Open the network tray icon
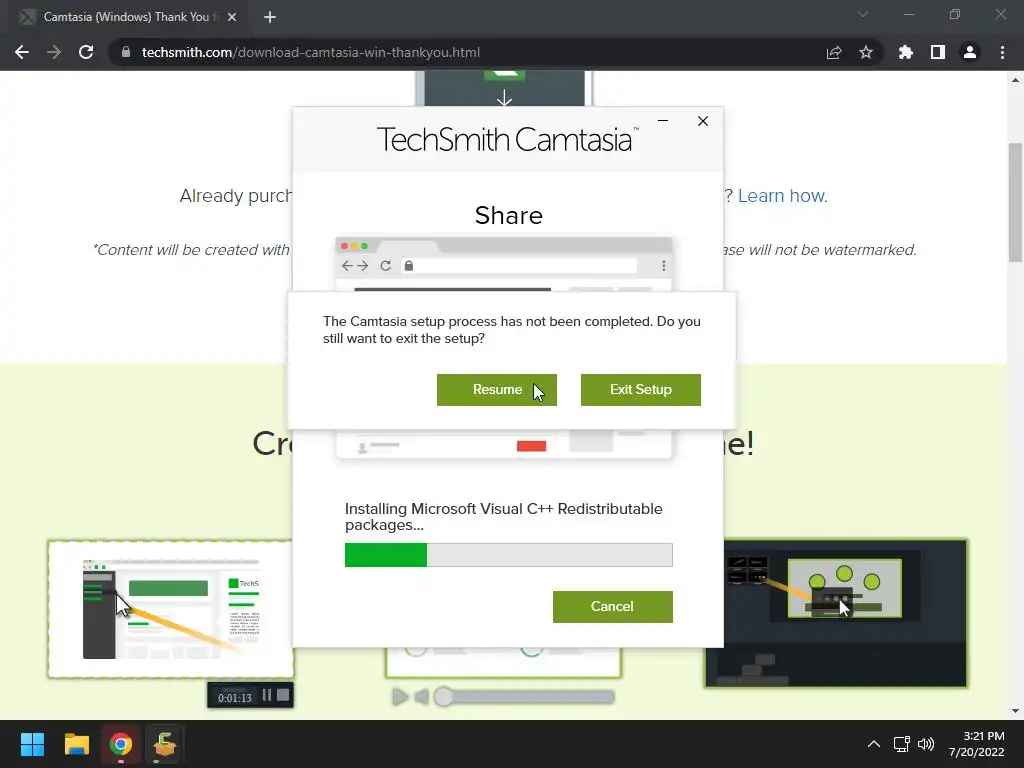 [x=902, y=744]
